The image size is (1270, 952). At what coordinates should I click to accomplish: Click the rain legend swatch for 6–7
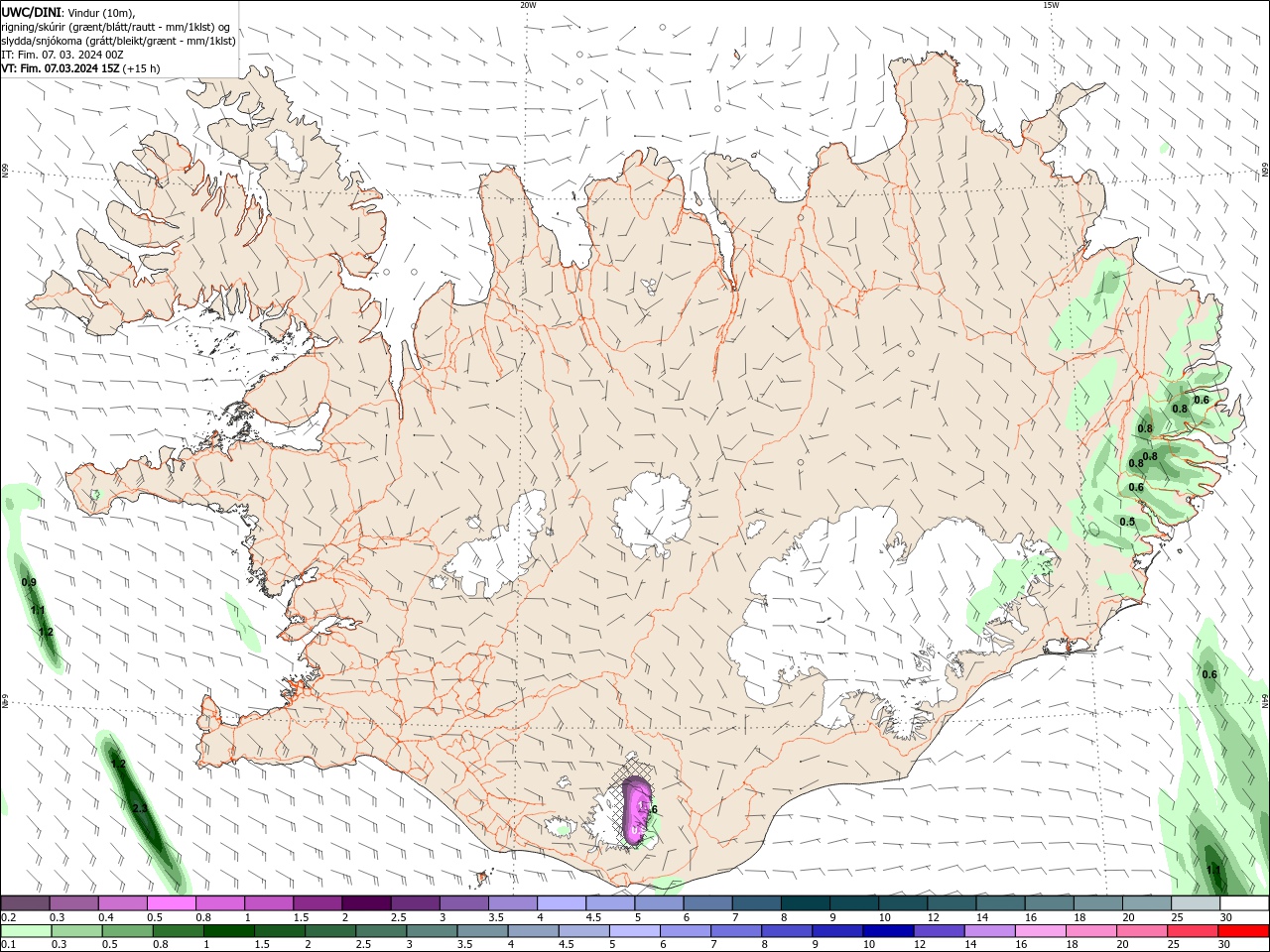685,931
